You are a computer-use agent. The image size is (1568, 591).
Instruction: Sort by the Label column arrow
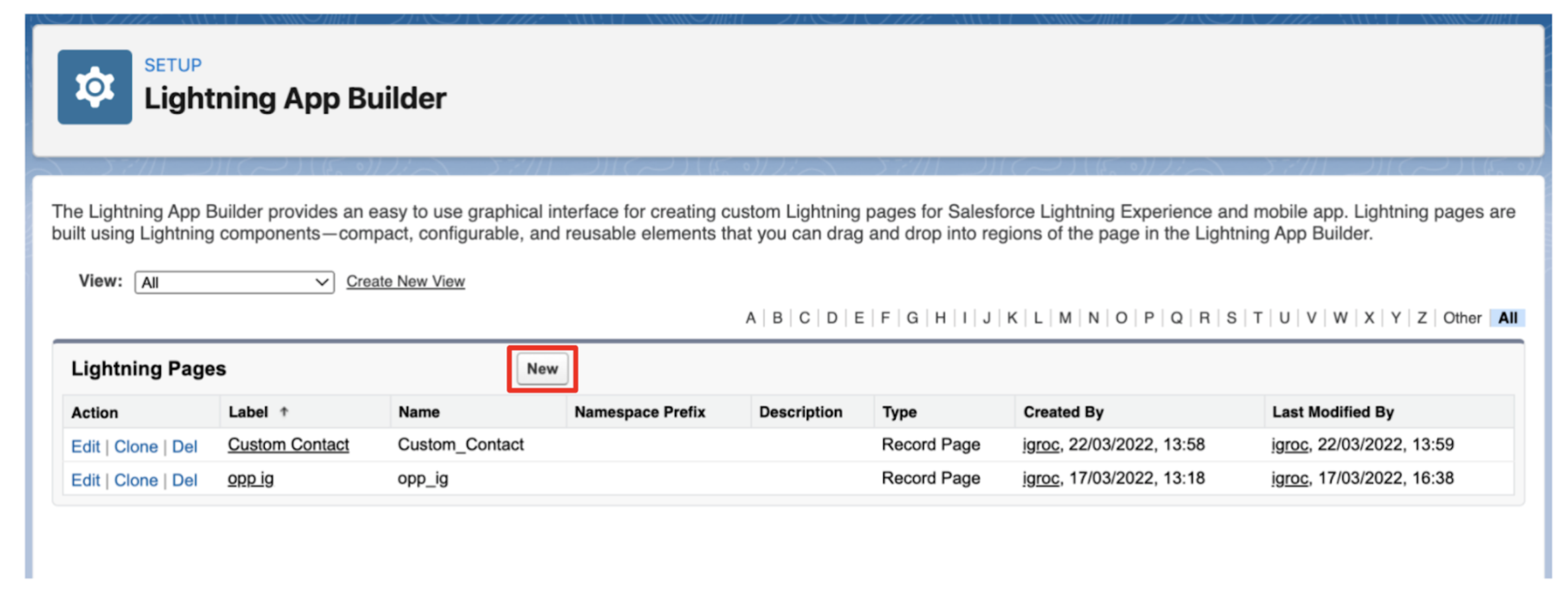click(x=284, y=412)
